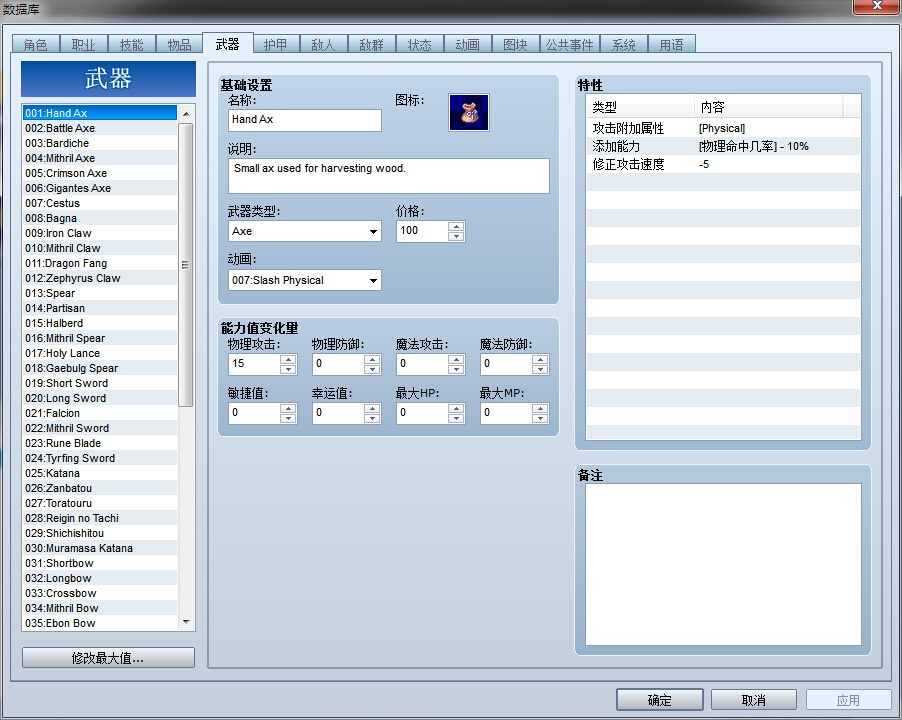The height and width of the screenshot is (720, 902).
Task: Decrease 幸运值 value with down arrow
Action: [372, 418]
